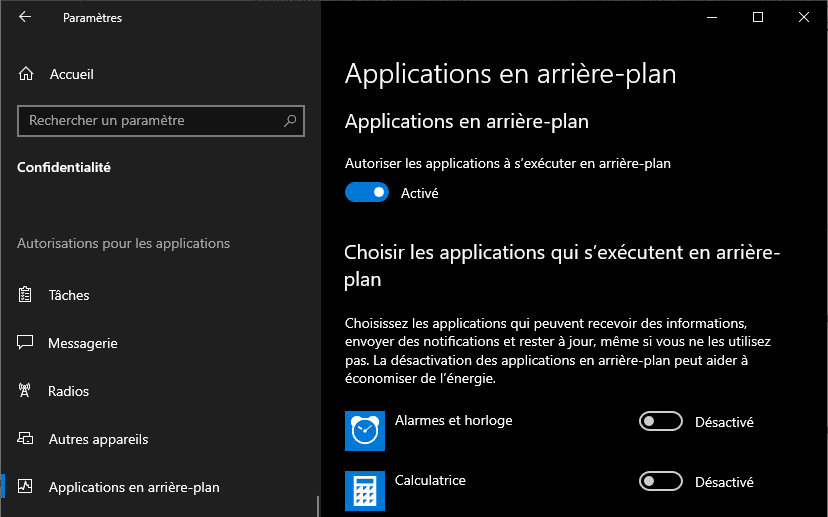
Task: Open the Tâches settings page
Action: (x=69, y=295)
